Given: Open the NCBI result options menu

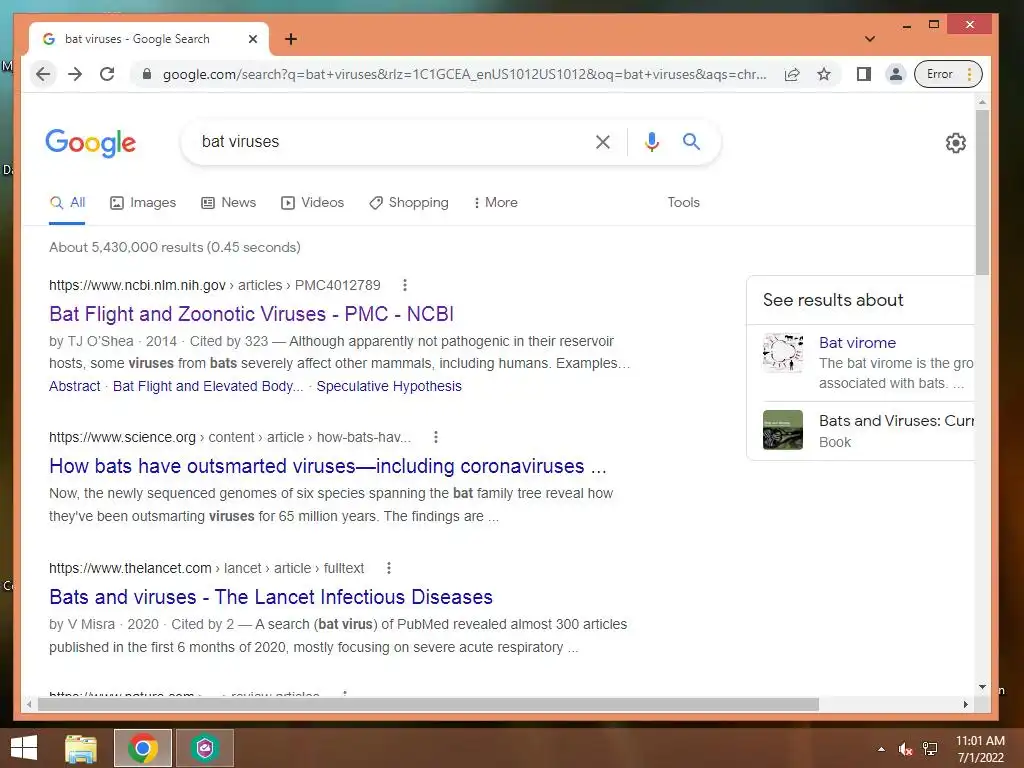Looking at the screenshot, I should [x=405, y=285].
